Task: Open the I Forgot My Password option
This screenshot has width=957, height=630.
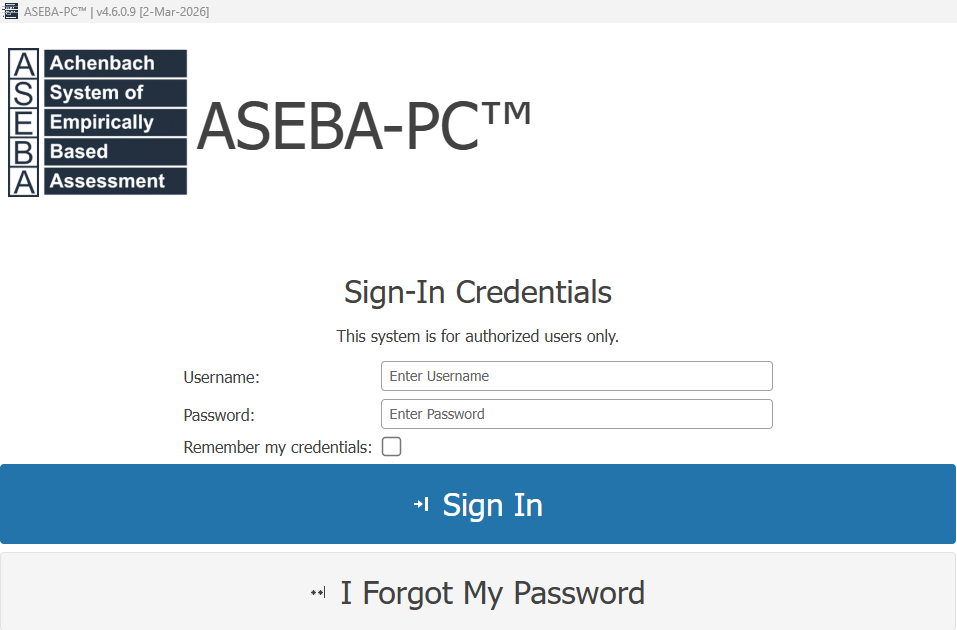Action: [492, 593]
